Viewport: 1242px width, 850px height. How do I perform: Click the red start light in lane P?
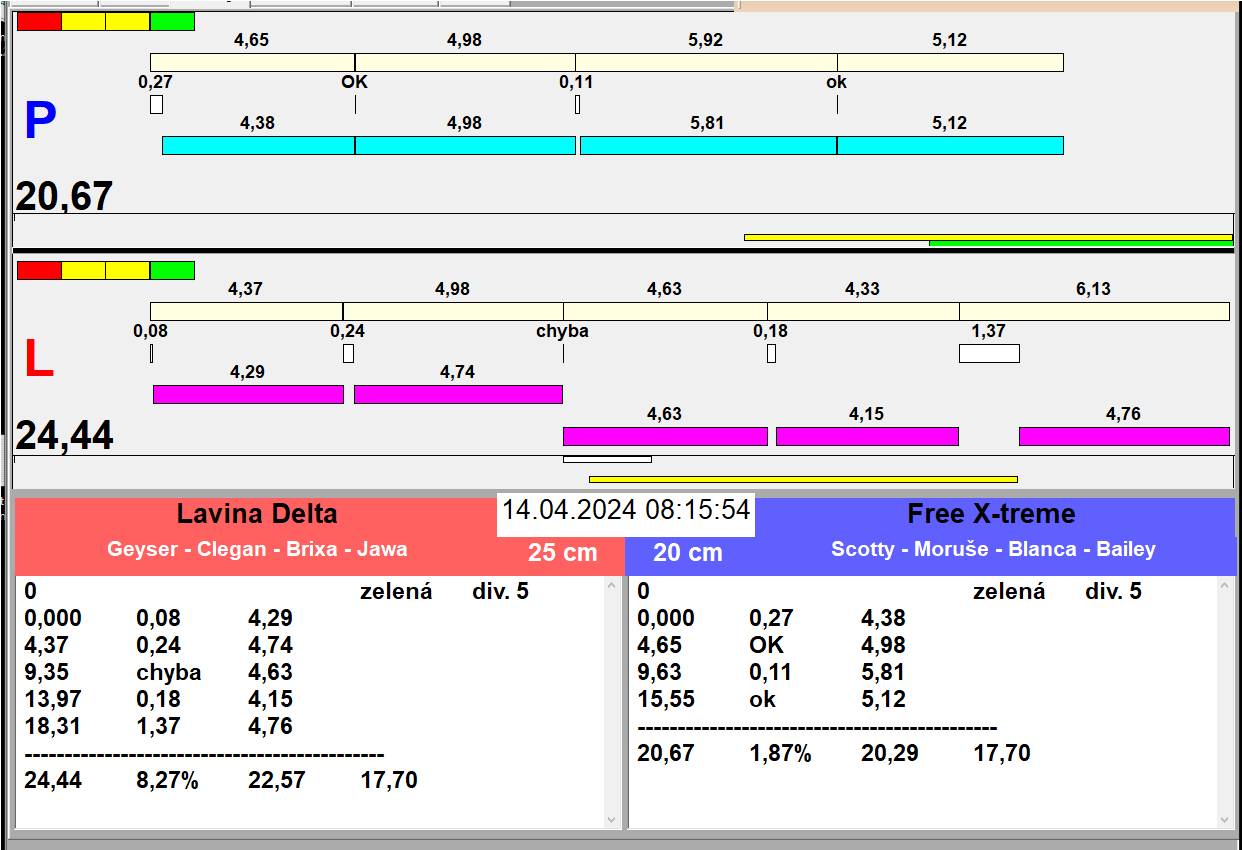(39, 22)
